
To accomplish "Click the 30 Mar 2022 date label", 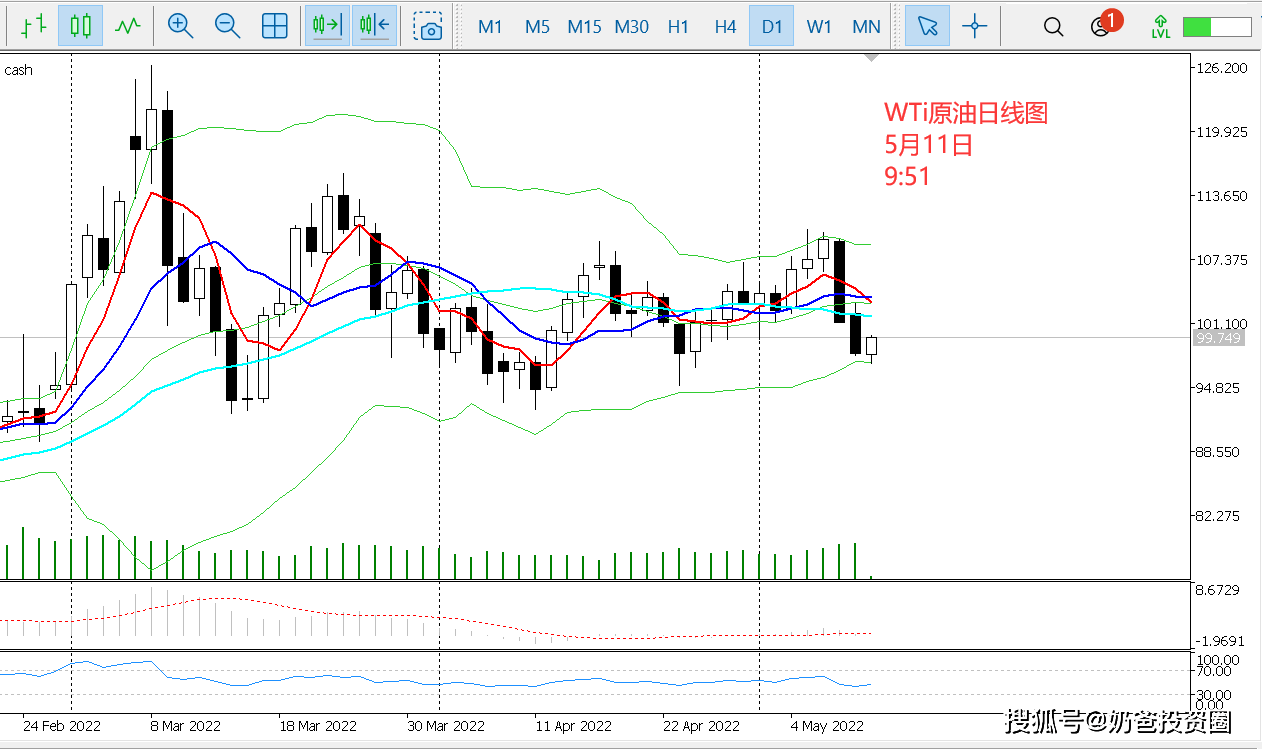I will pyautogui.click(x=445, y=726).
